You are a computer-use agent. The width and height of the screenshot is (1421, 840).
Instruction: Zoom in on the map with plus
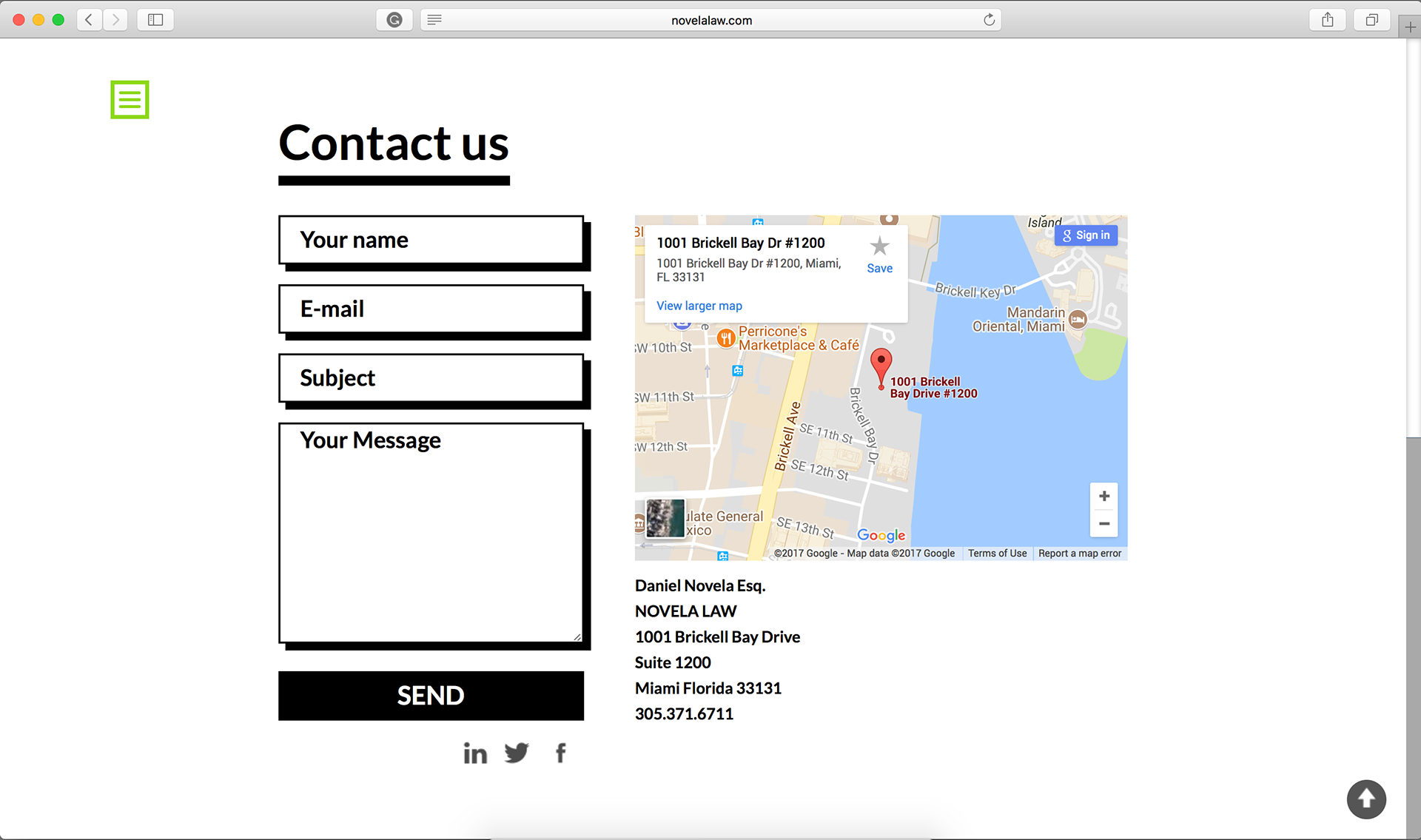[1103, 496]
